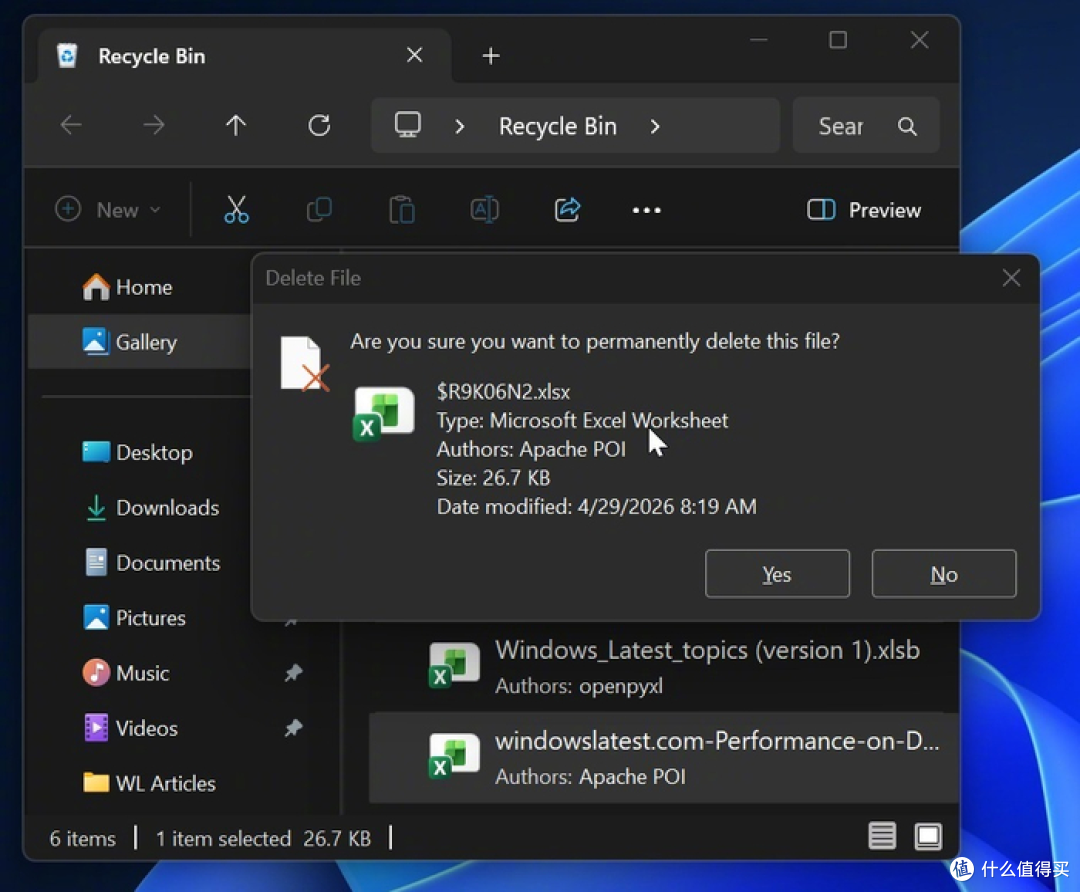The height and width of the screenshot is (892, 1080).
Task: Go forward with the right arrow
Action: click(154, 125)
